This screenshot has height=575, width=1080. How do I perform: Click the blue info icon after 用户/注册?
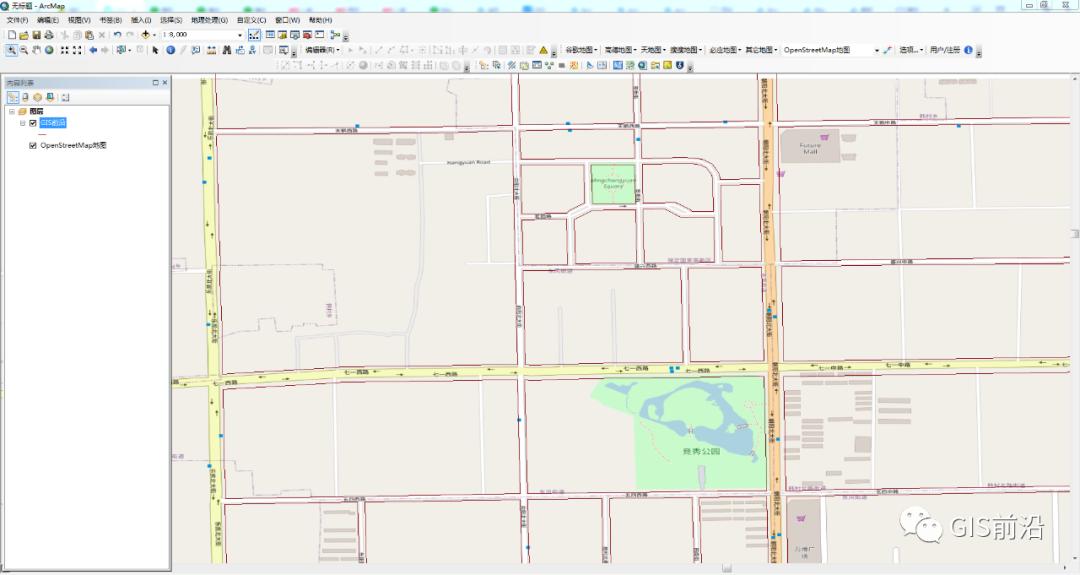(x=968, y=50)
